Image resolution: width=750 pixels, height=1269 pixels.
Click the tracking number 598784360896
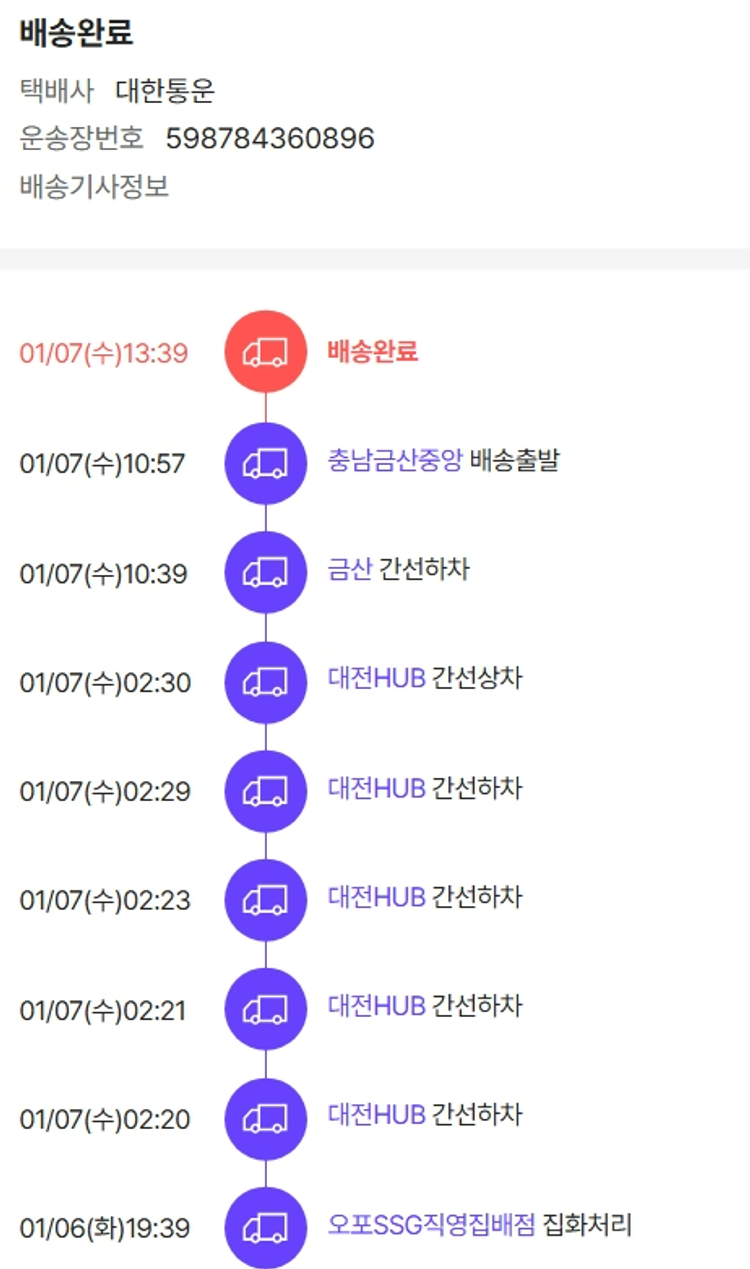click(269, 138)
